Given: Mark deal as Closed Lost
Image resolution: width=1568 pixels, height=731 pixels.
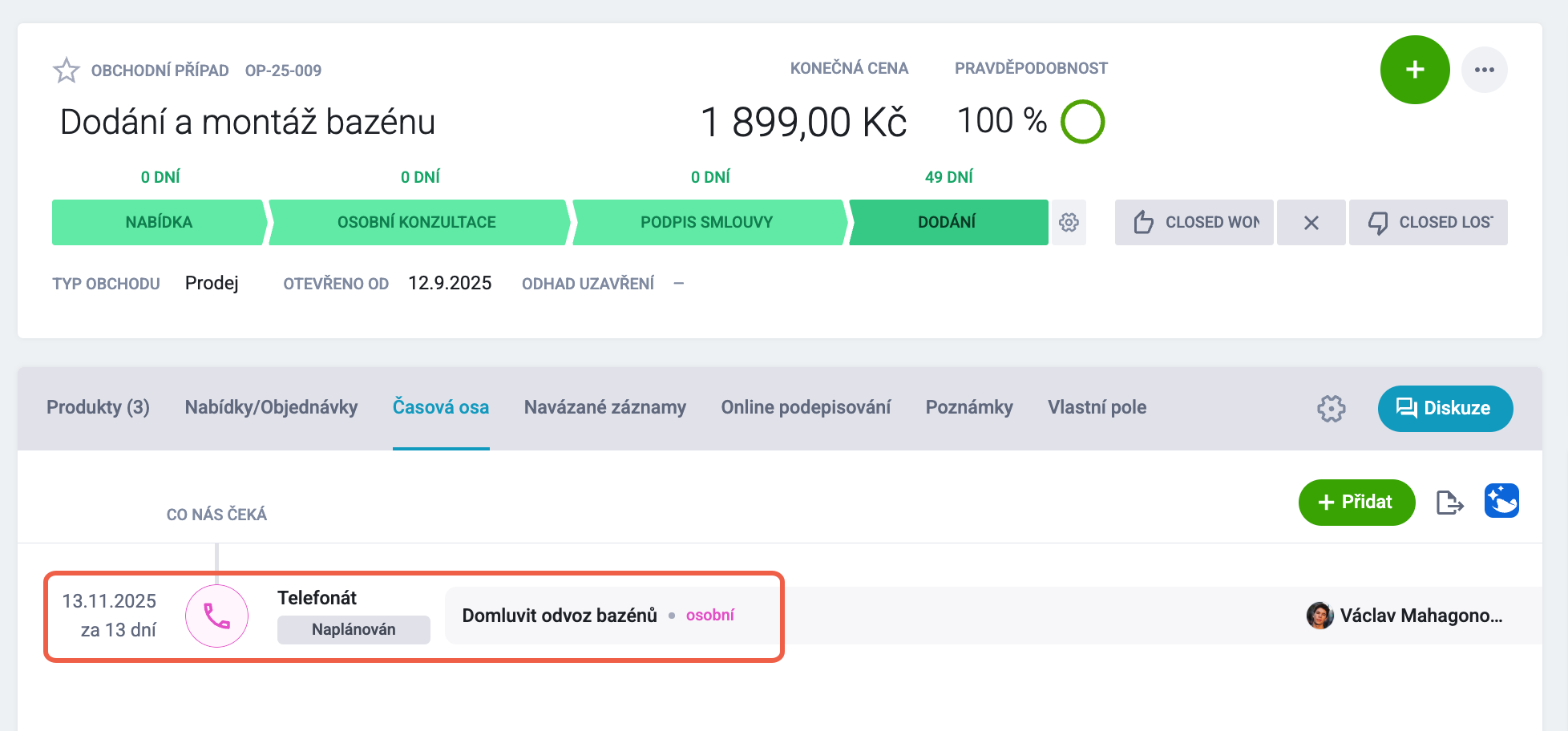Looking at the screenshot, I should coord(1429,222).
